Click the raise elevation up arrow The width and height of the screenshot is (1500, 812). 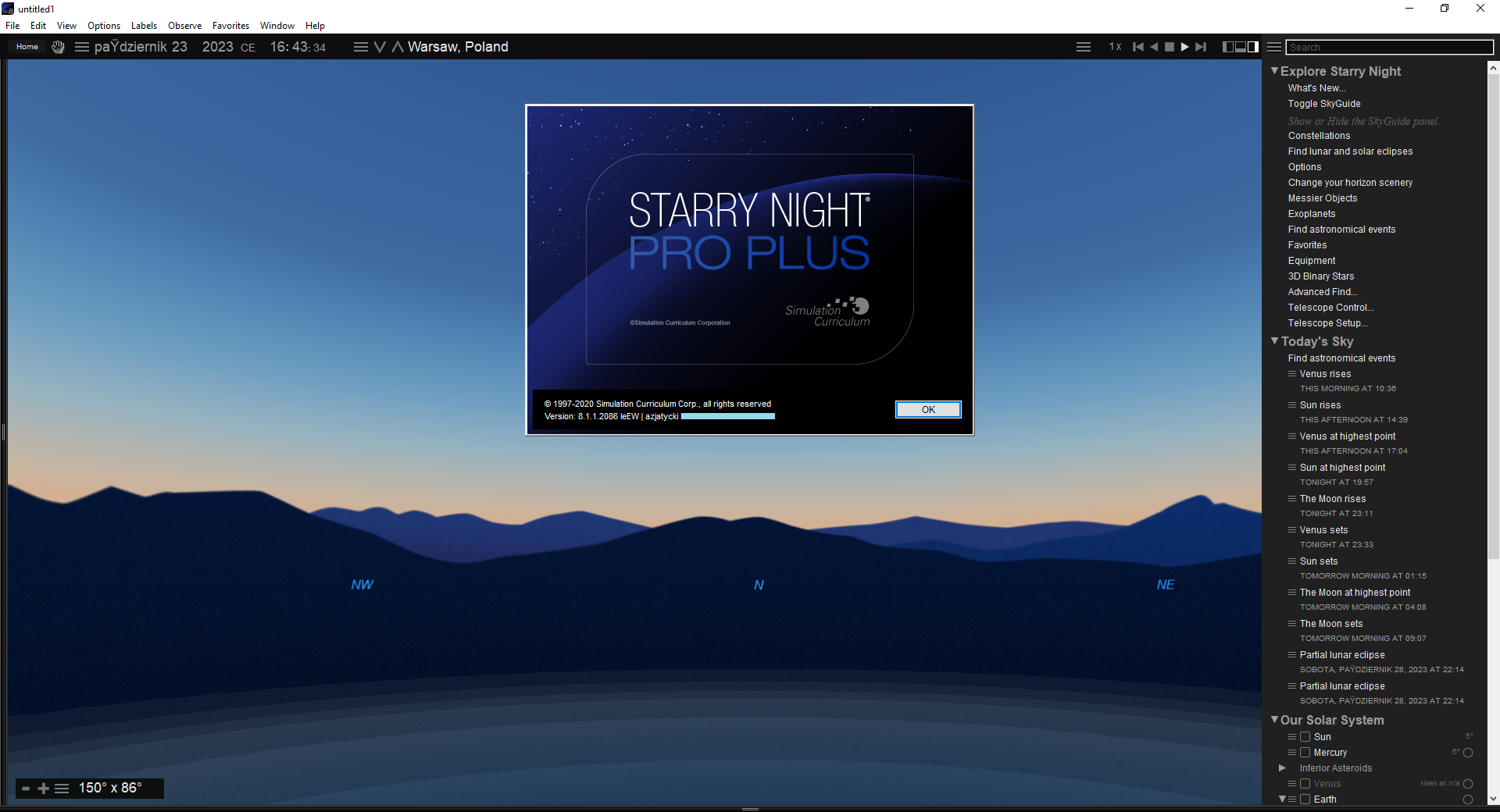coord(398,47)
